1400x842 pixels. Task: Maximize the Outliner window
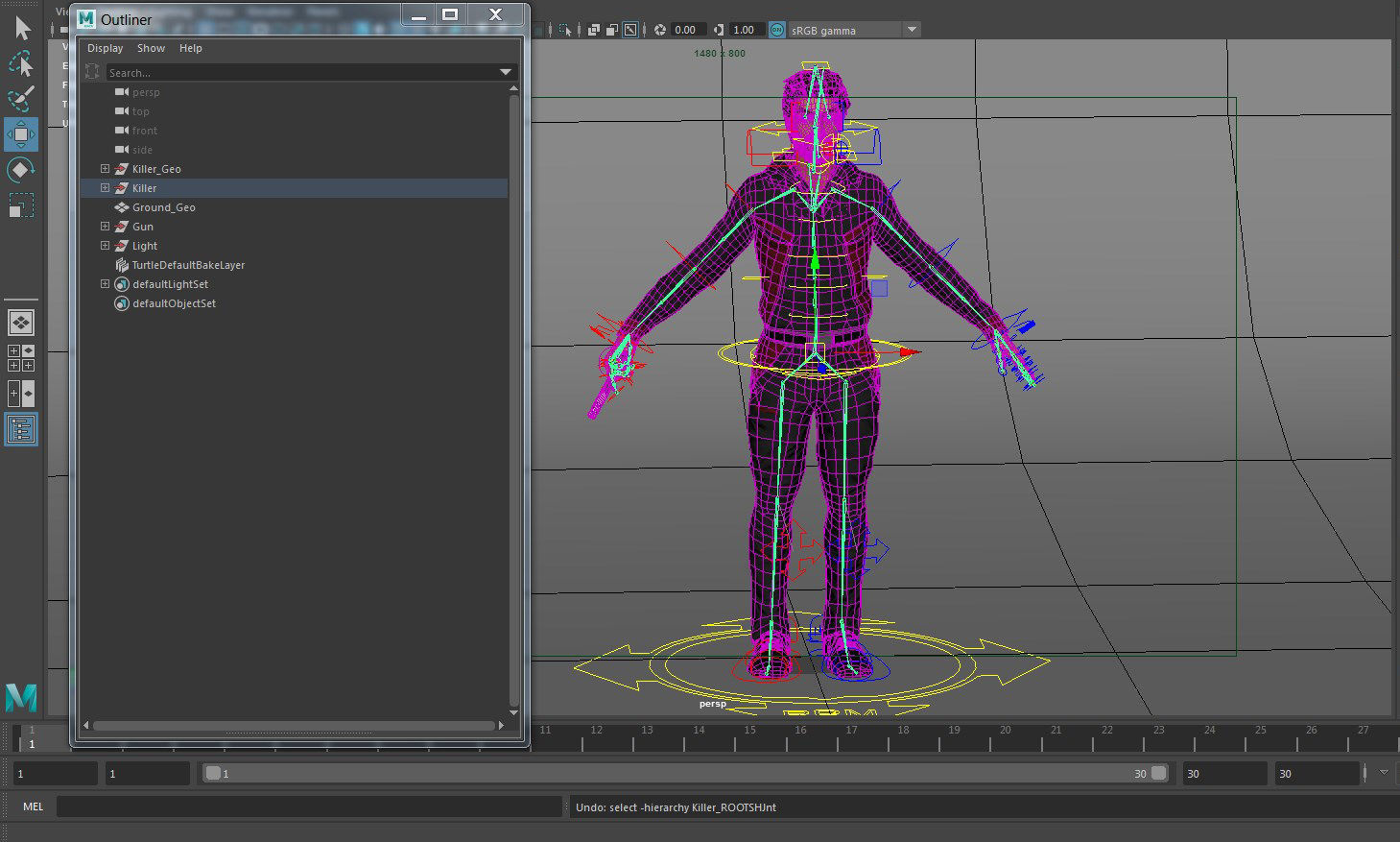[450, 14]
